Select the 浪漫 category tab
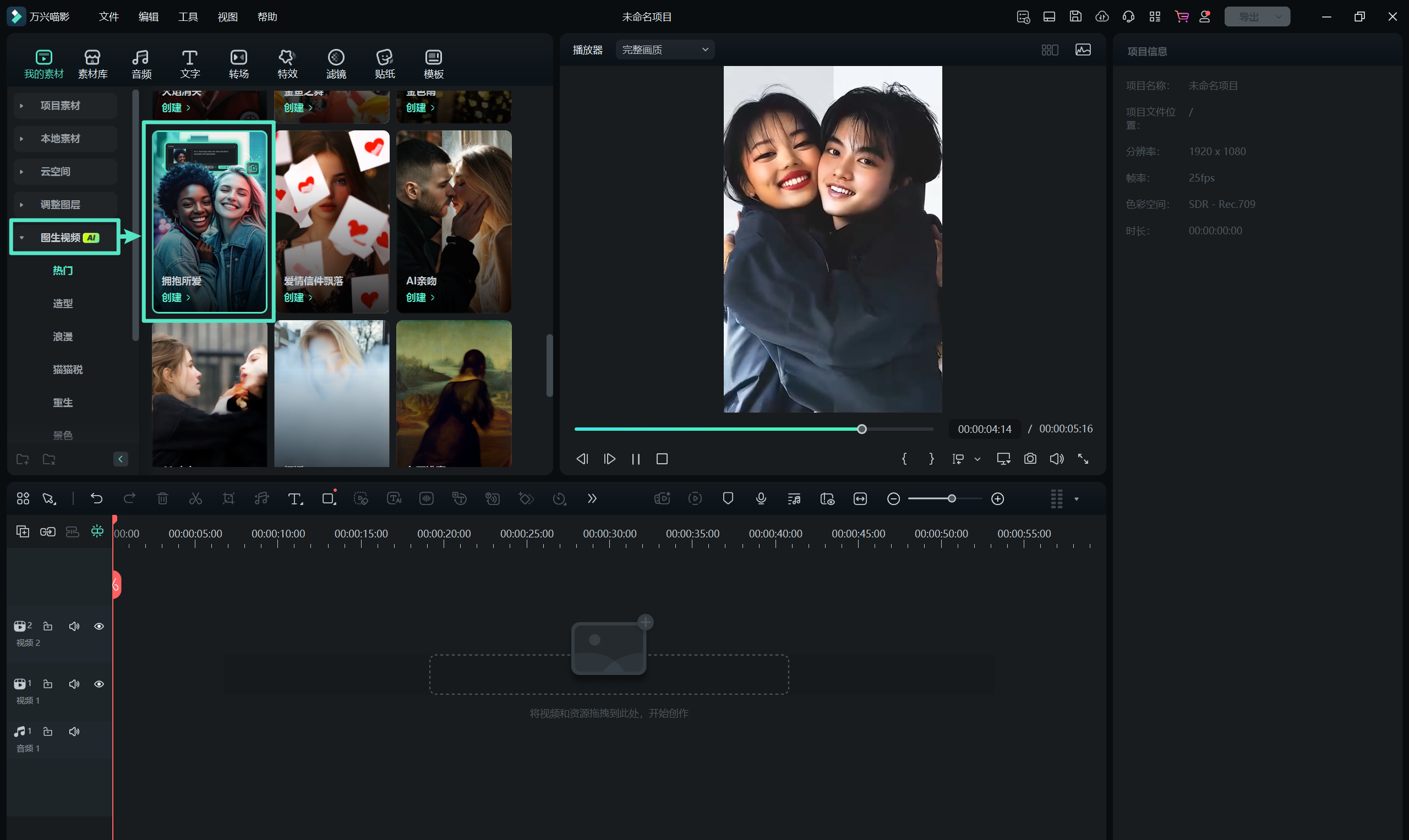1409x840 pixels. tap(62, 336)
